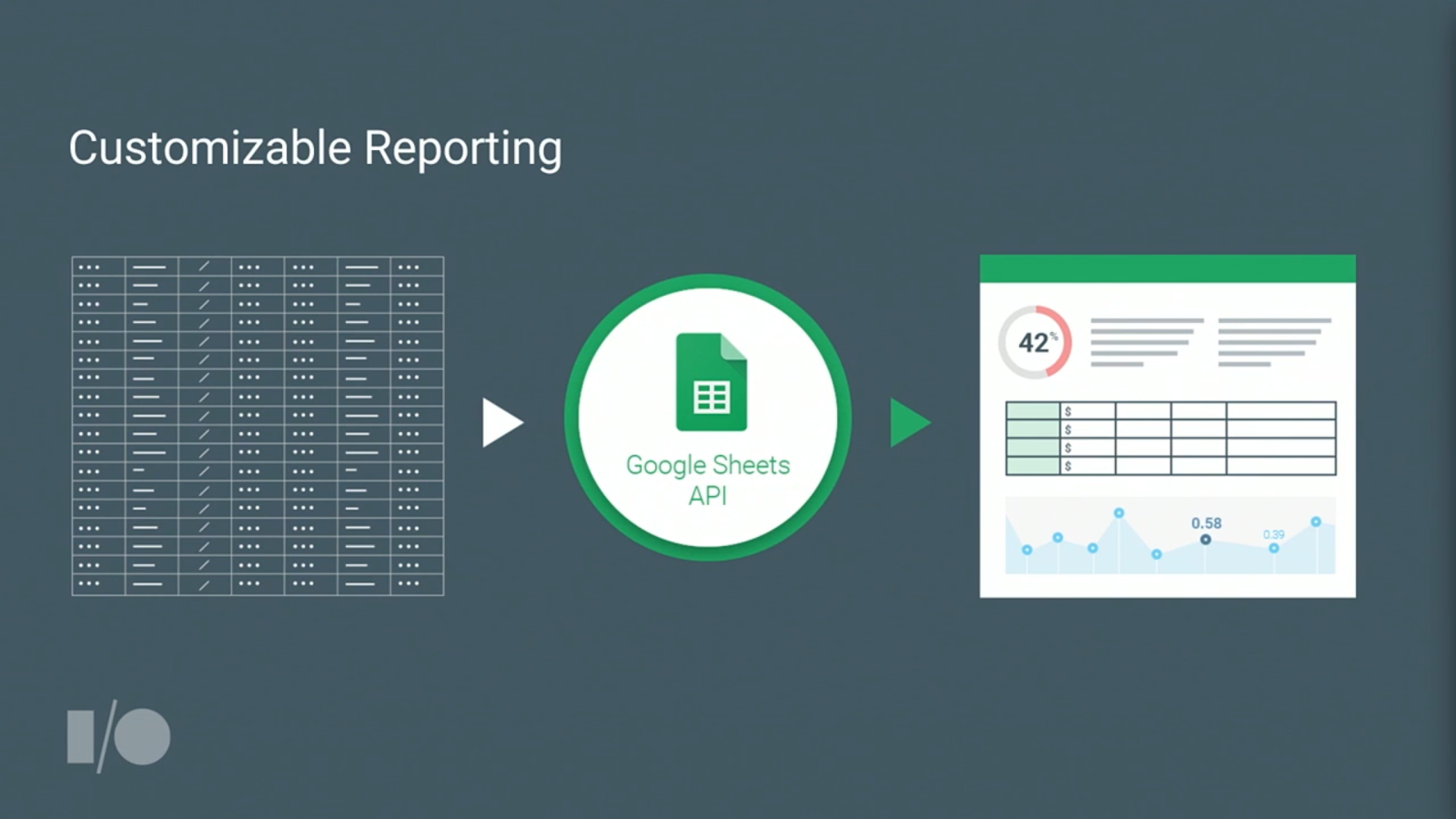Screen dimensions: 1456x819
Task: Click the line chart in the report
Action: click(1170, 536)
